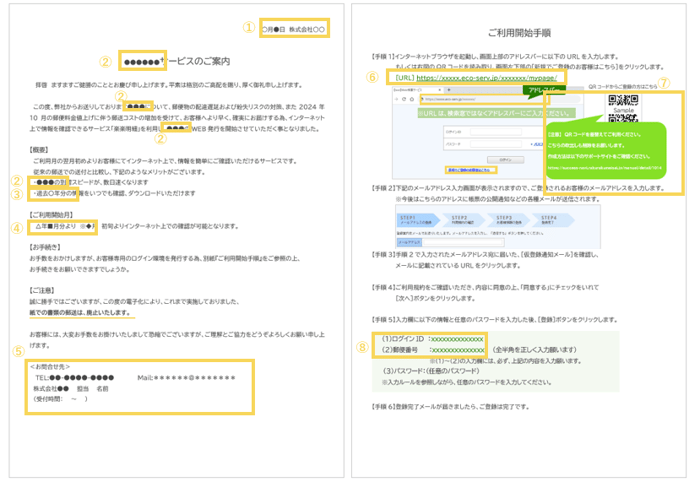Click the circled number 3 annotation marker

click(x=17, y=195)
